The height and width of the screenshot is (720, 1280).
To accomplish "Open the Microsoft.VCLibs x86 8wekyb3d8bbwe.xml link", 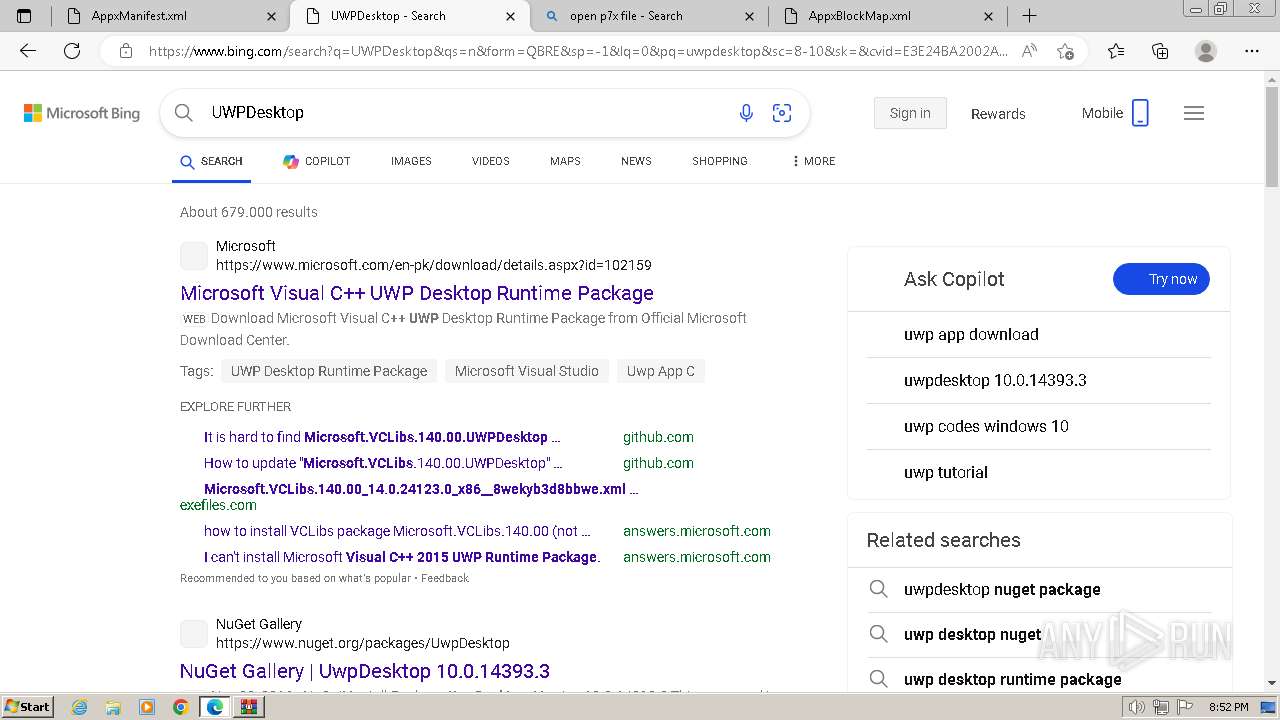I will (421, 489).
